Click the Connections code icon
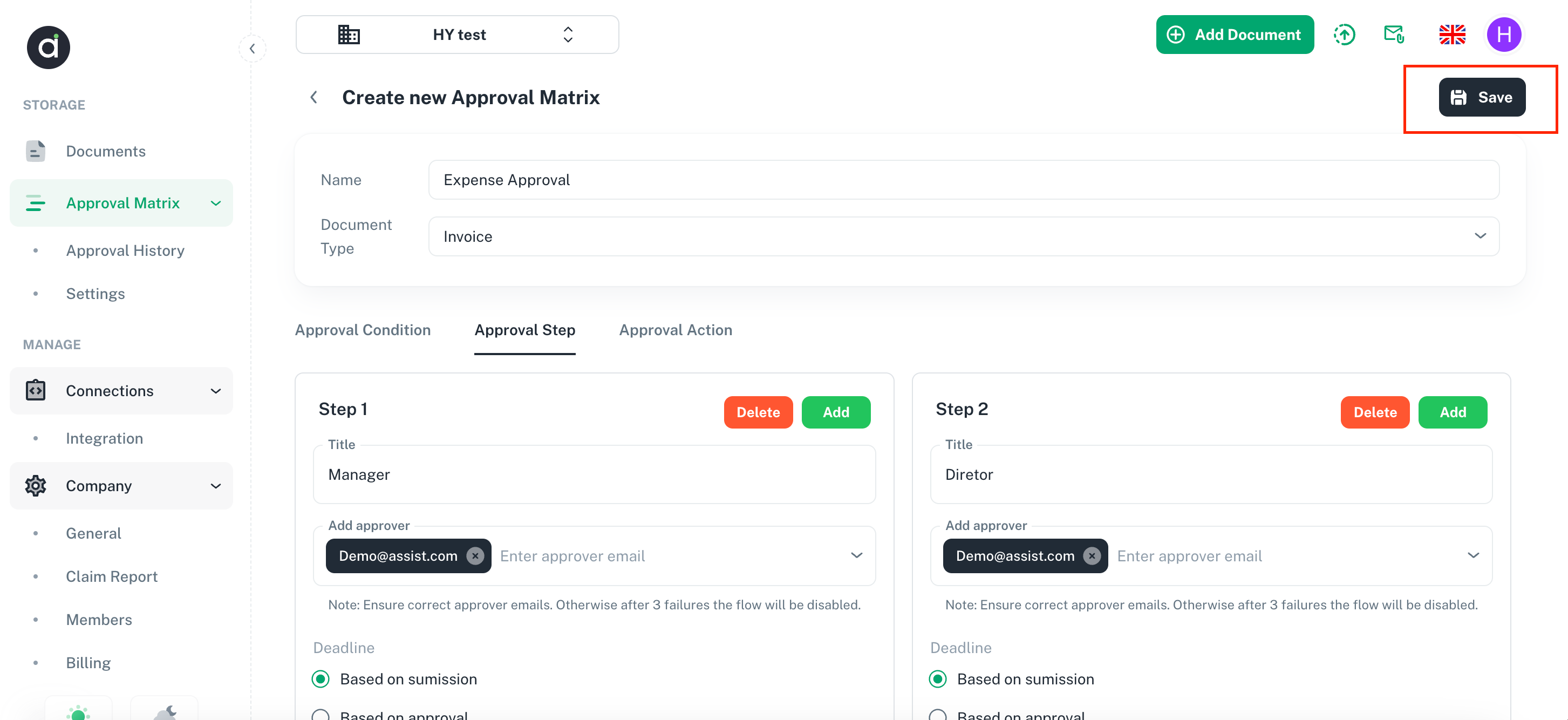The height and width of the screenshot is (720, 1568). (35, 391)
